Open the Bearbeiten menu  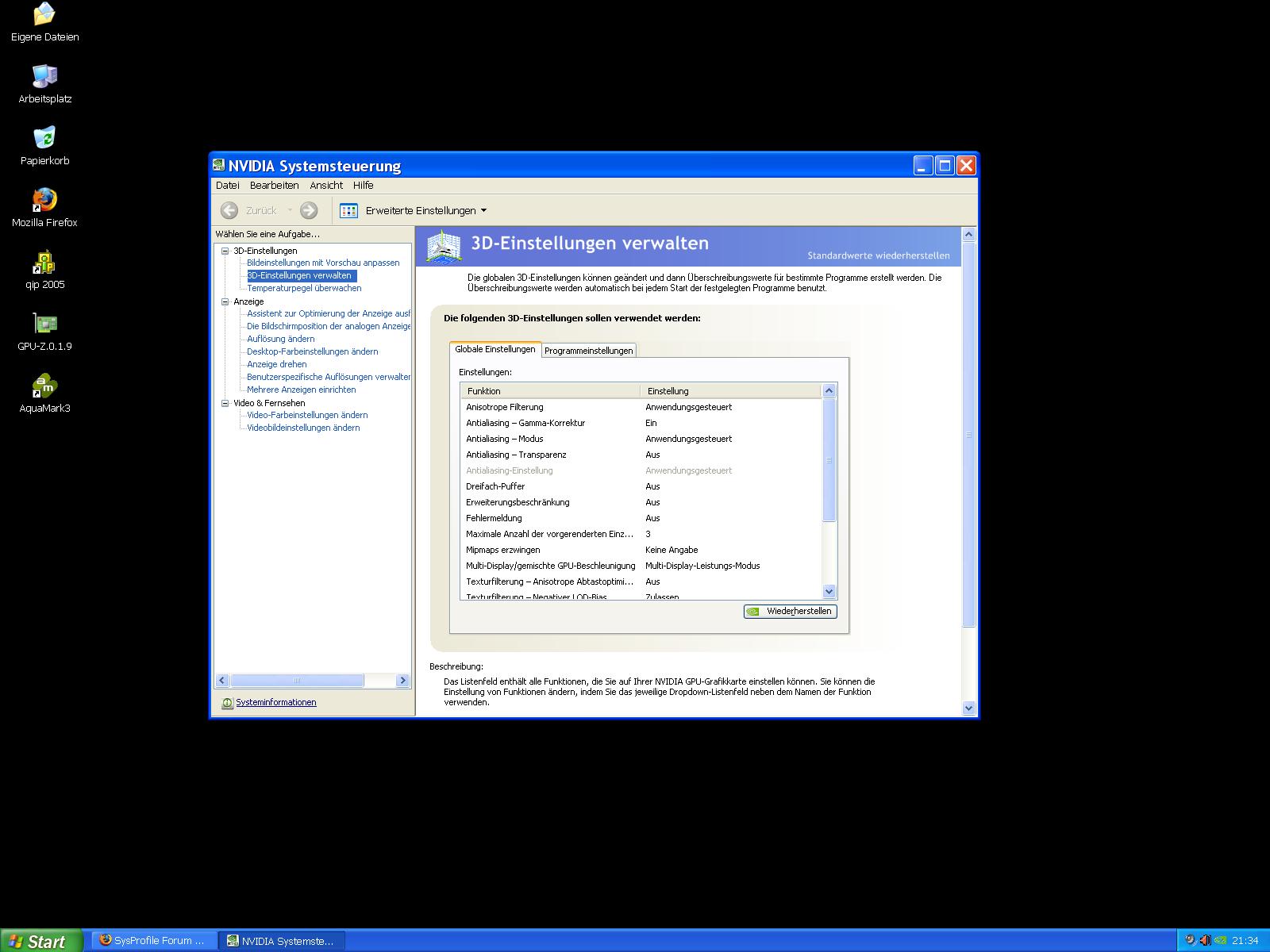pos(274,185)
